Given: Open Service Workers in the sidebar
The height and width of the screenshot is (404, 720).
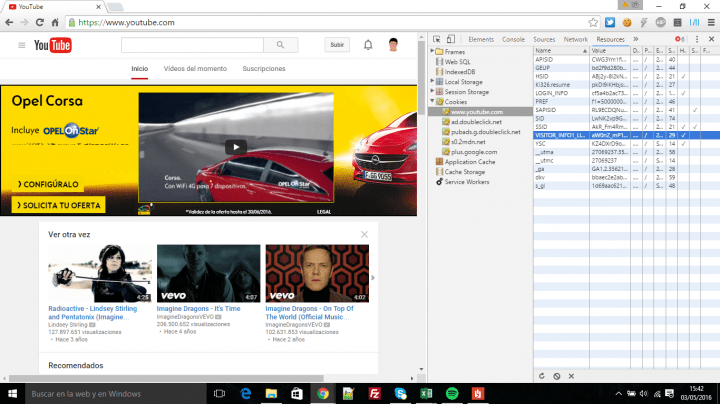Looking at the screenshot, I should 467,182.
